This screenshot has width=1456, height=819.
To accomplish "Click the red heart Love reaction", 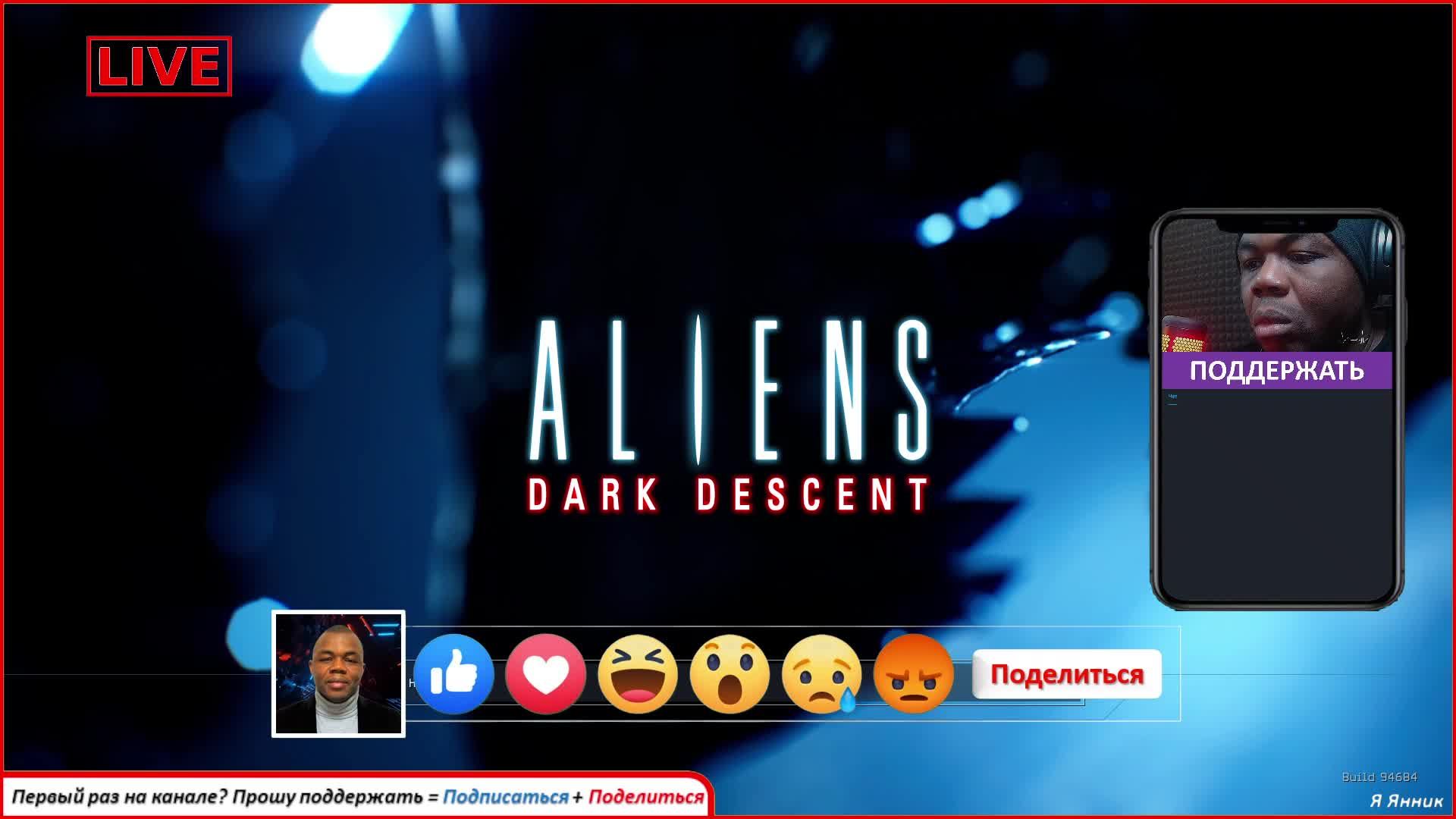I will 545,674.
